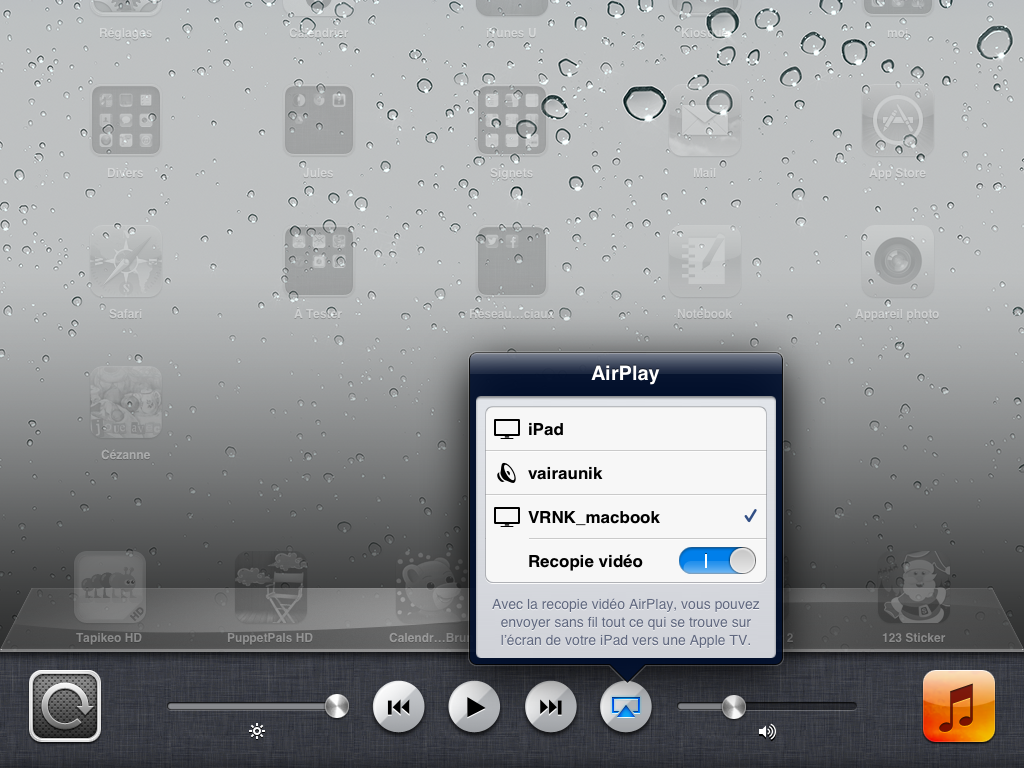The height and width of the screenshot is (768, 1024).
Task: Click the AirPlay mirroring description text
Action: point(626,622)
